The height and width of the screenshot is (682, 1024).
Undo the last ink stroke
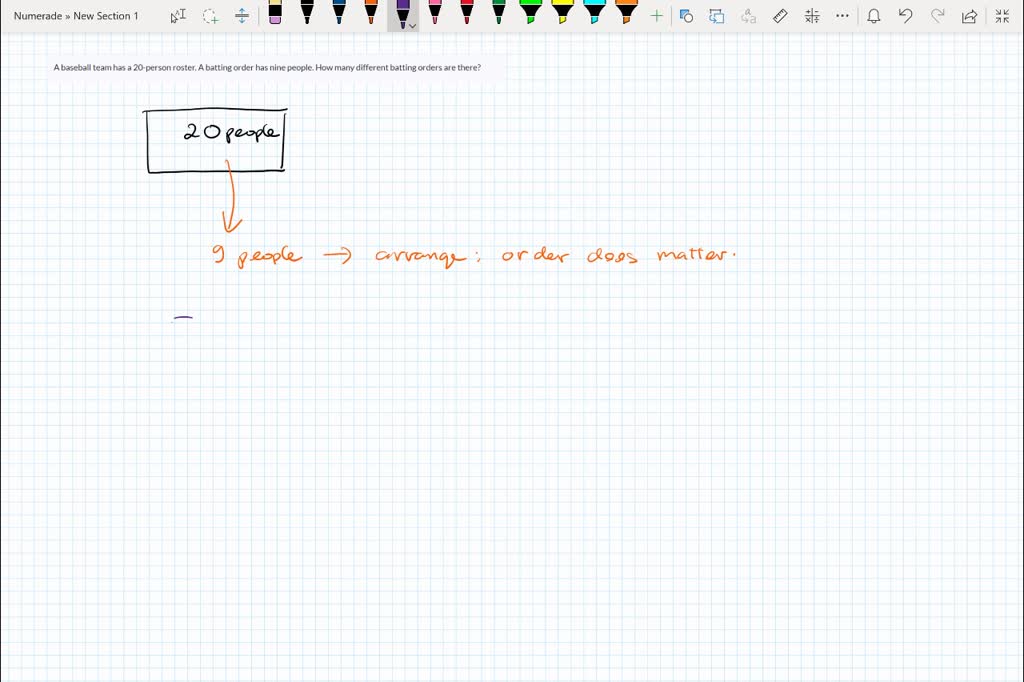(906, 16)
